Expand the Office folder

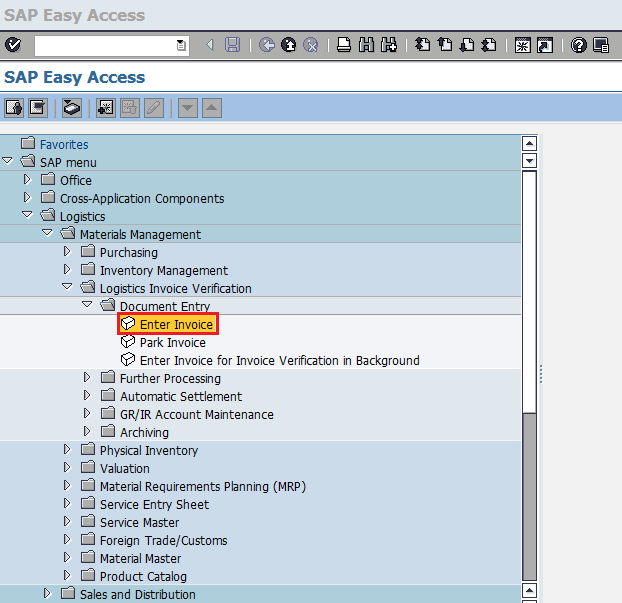pyautogui.click(x=27, y=179)
